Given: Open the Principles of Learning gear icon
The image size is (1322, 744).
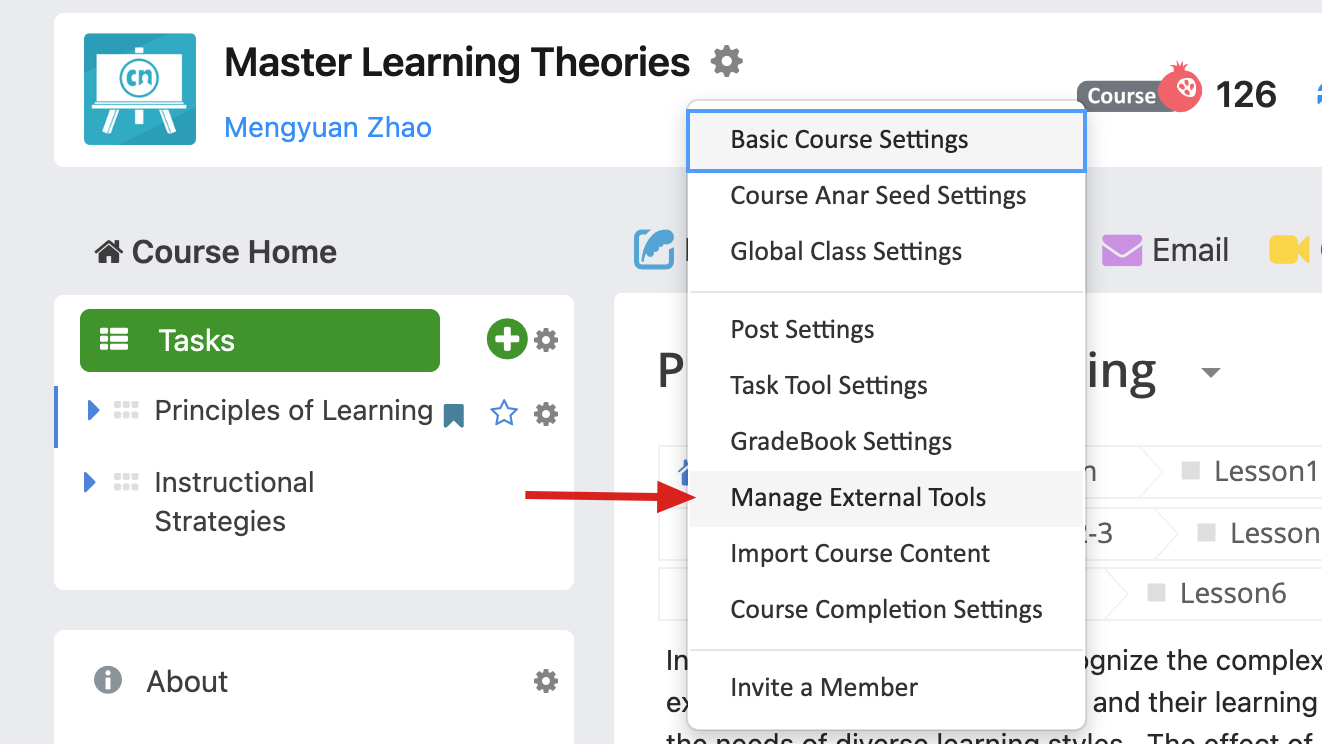Looking at the screenshot, I should [546, 413].
